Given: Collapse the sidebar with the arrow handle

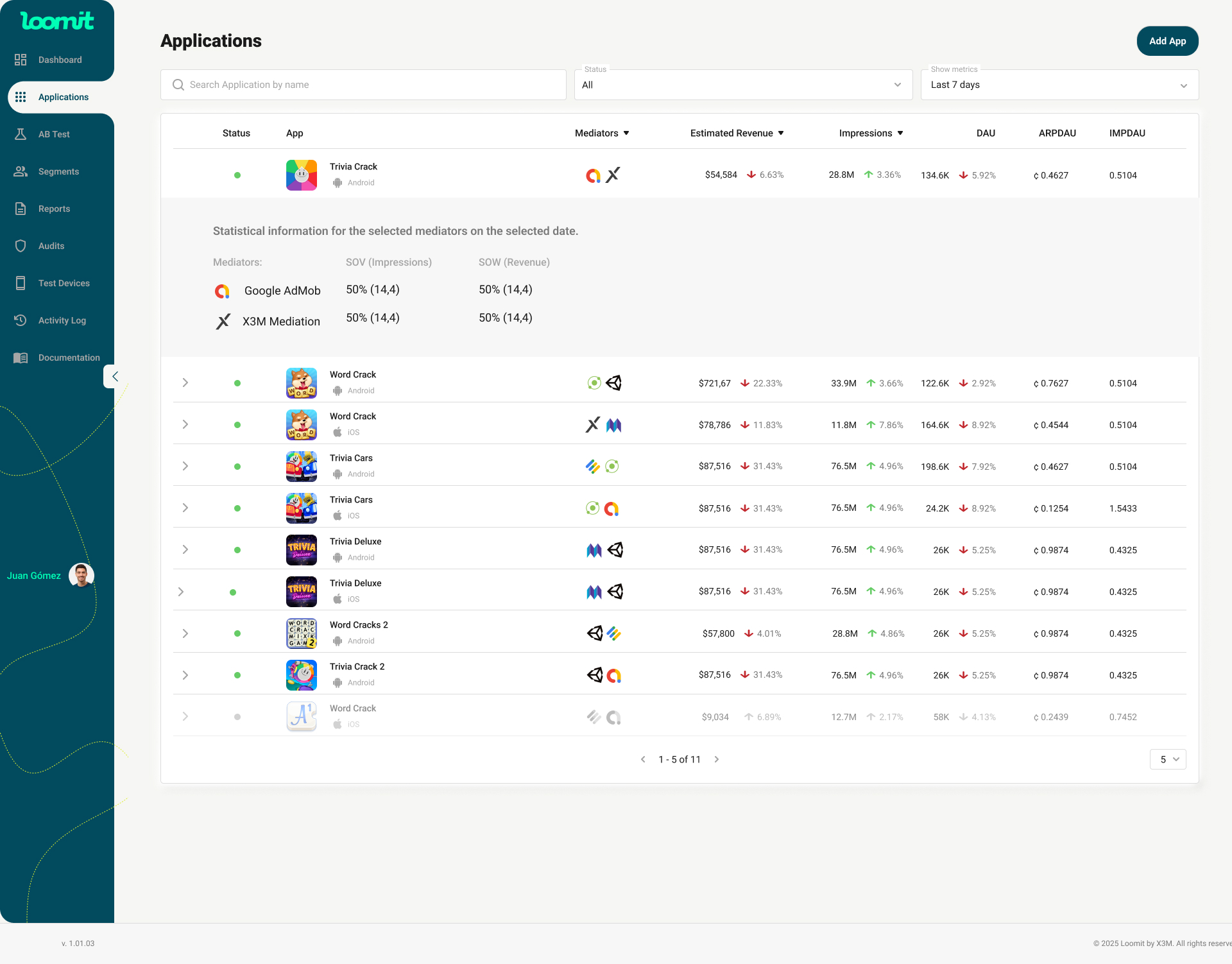Looking at the screenshot, I should point(114,377).
